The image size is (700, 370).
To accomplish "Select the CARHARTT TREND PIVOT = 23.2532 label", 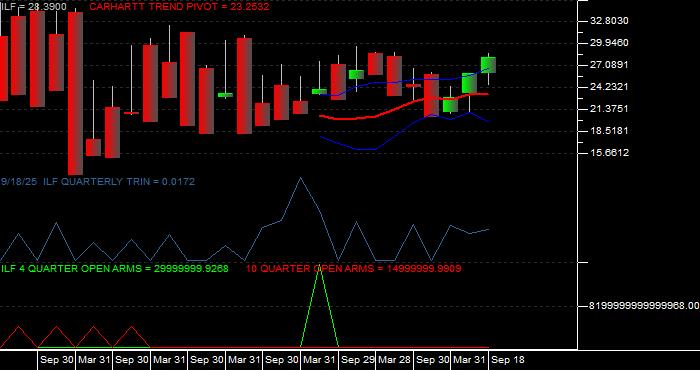I will [179, 7].
